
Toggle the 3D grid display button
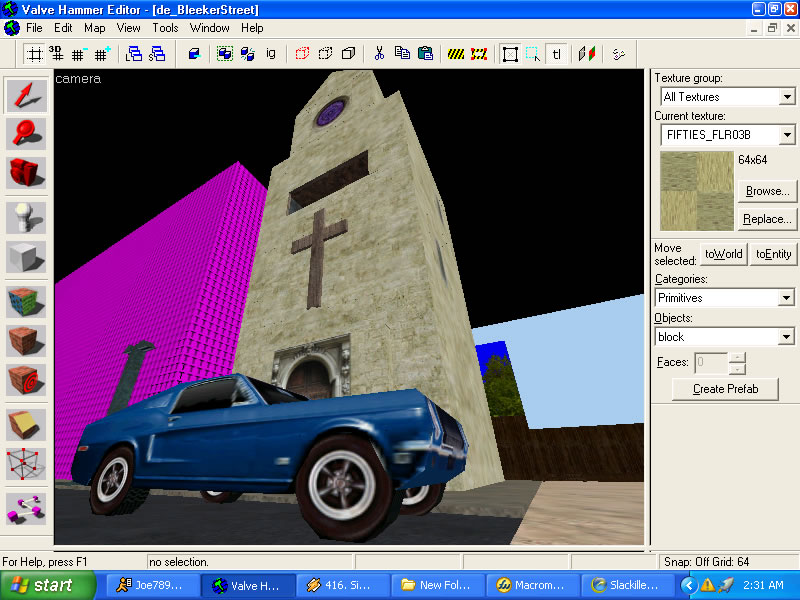tap(56, 53)
